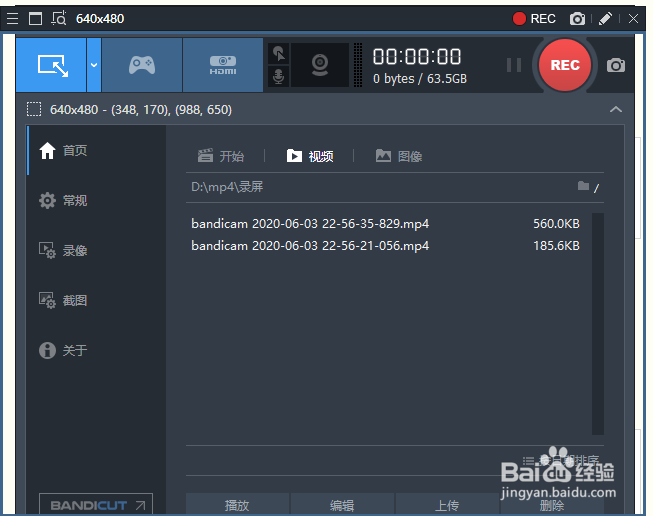
Task: Select bandicam 2020-06-03 22-56-35-829.mp4
Action: click(x=310, y=224)
